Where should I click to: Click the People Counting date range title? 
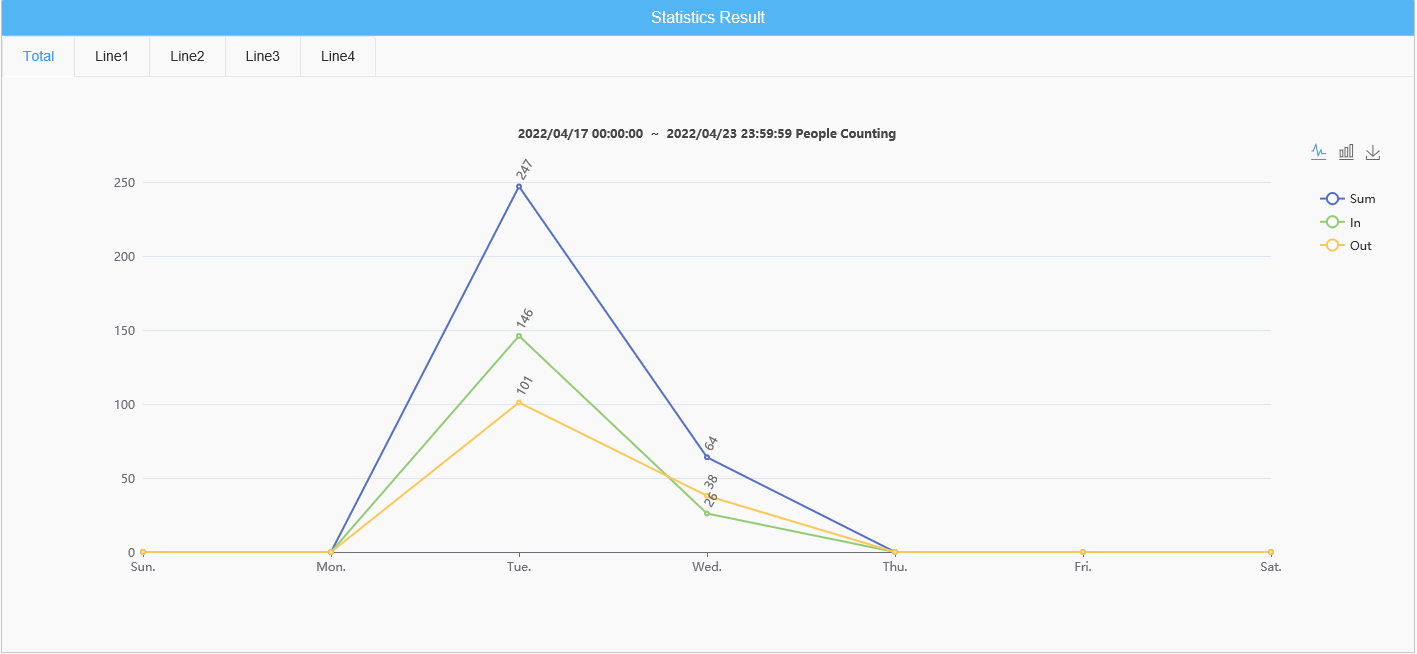[x=707, y=134]
